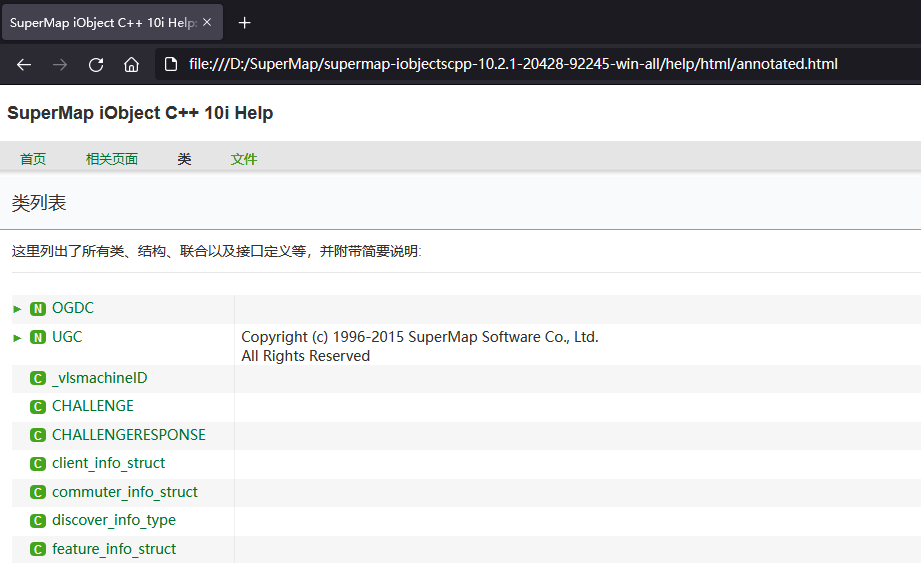This screenshot has width=921, height=563.
Task: Open the CHALLENGERESPONSE class link
Action: pos(129,435)
